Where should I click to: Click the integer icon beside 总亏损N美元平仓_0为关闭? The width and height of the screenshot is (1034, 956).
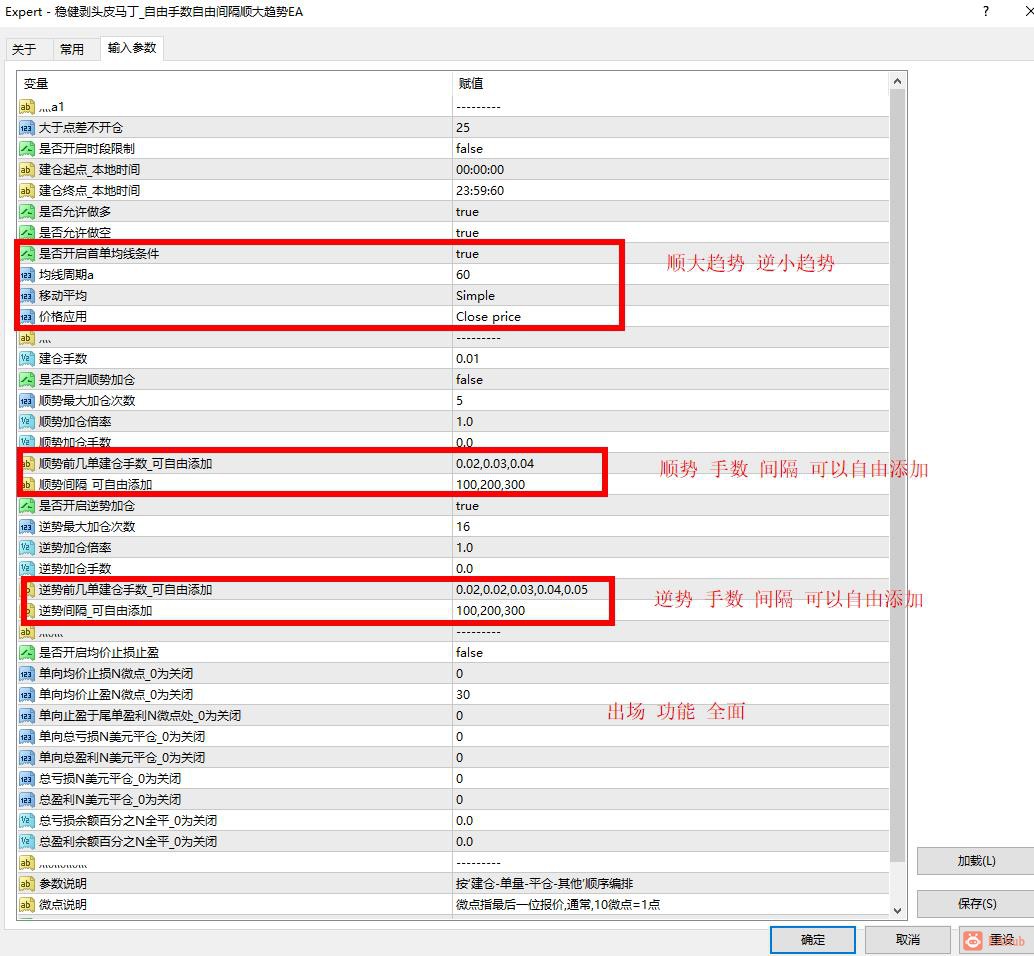pos(26,779)
